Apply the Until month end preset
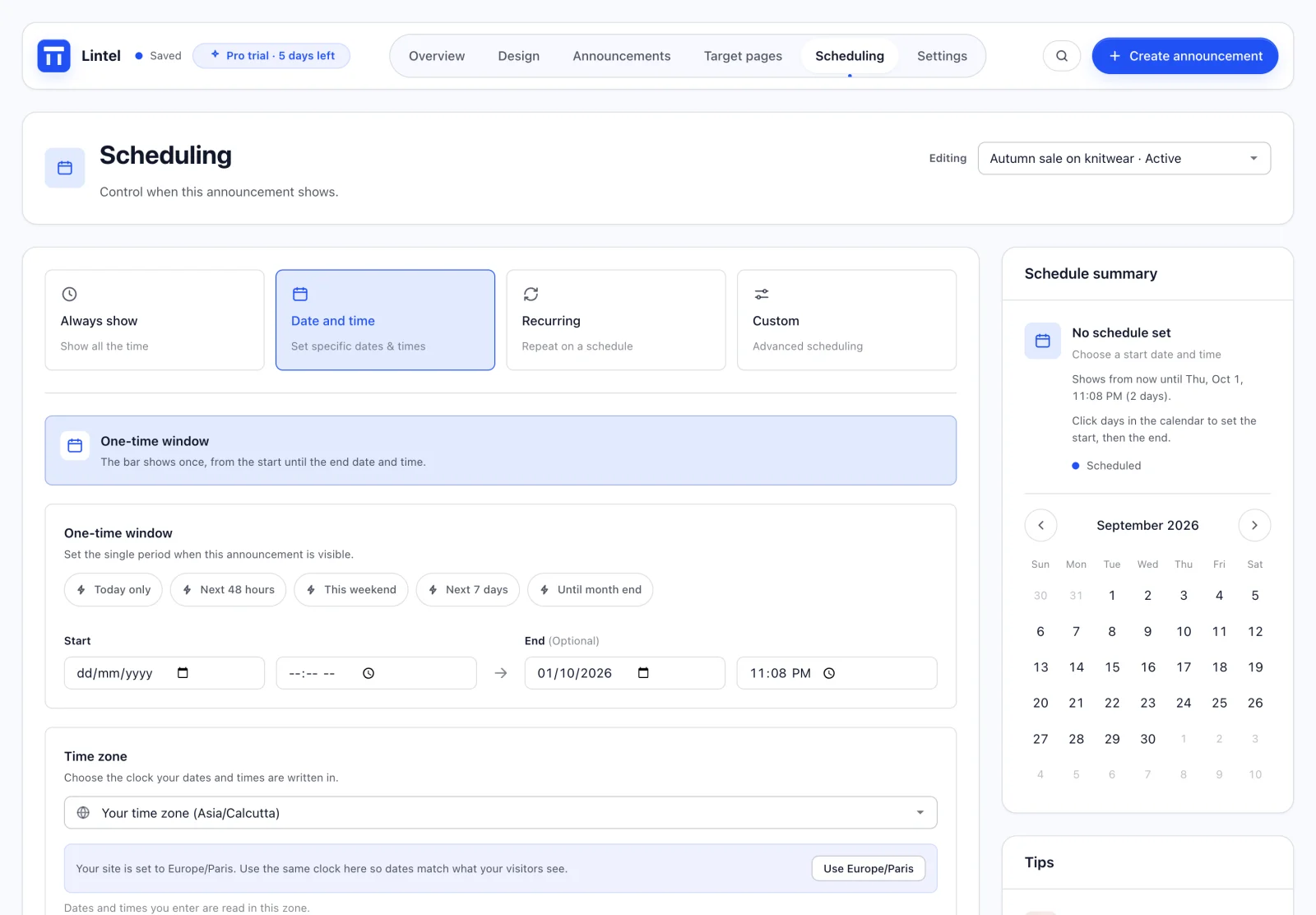This screenshot has width=1316, height=915. [x=591, y=590]
